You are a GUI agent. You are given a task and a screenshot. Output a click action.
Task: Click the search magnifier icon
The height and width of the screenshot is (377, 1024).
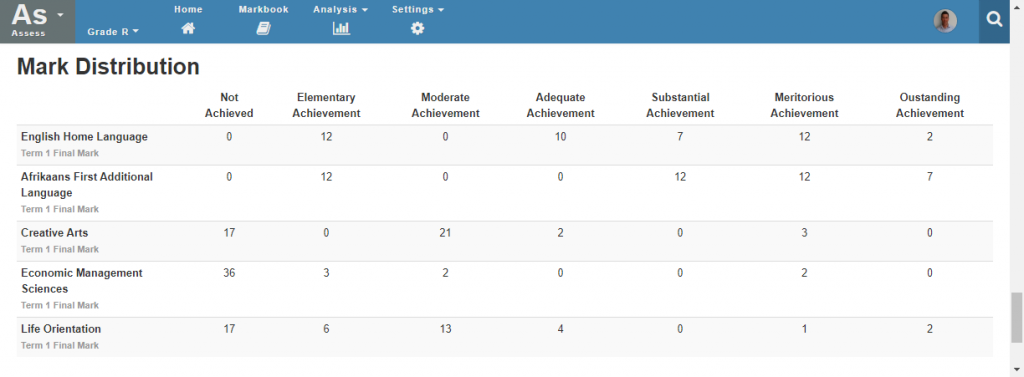994,21
